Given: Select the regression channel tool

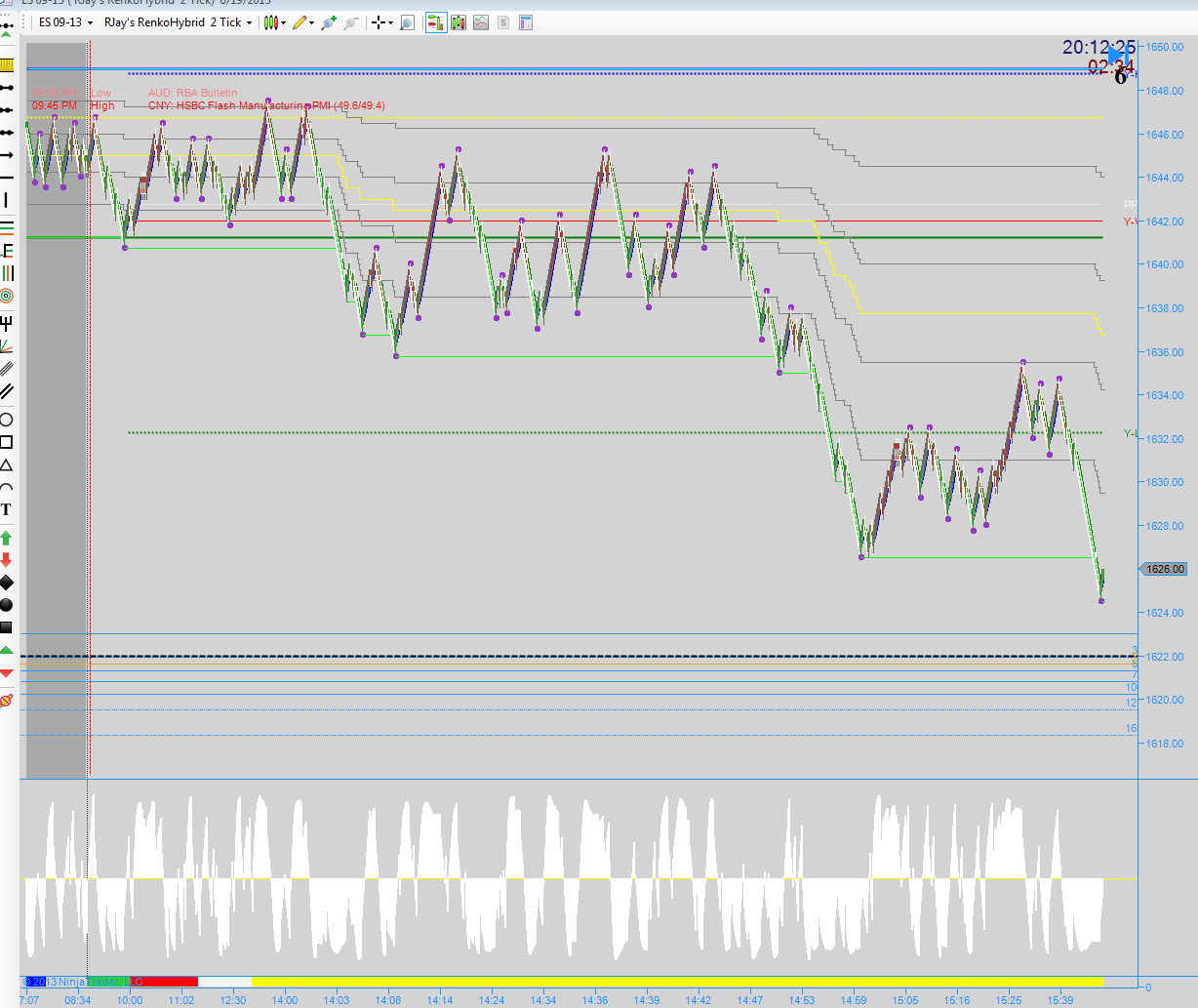Looking at the screenshot, I should pos(7,369).
